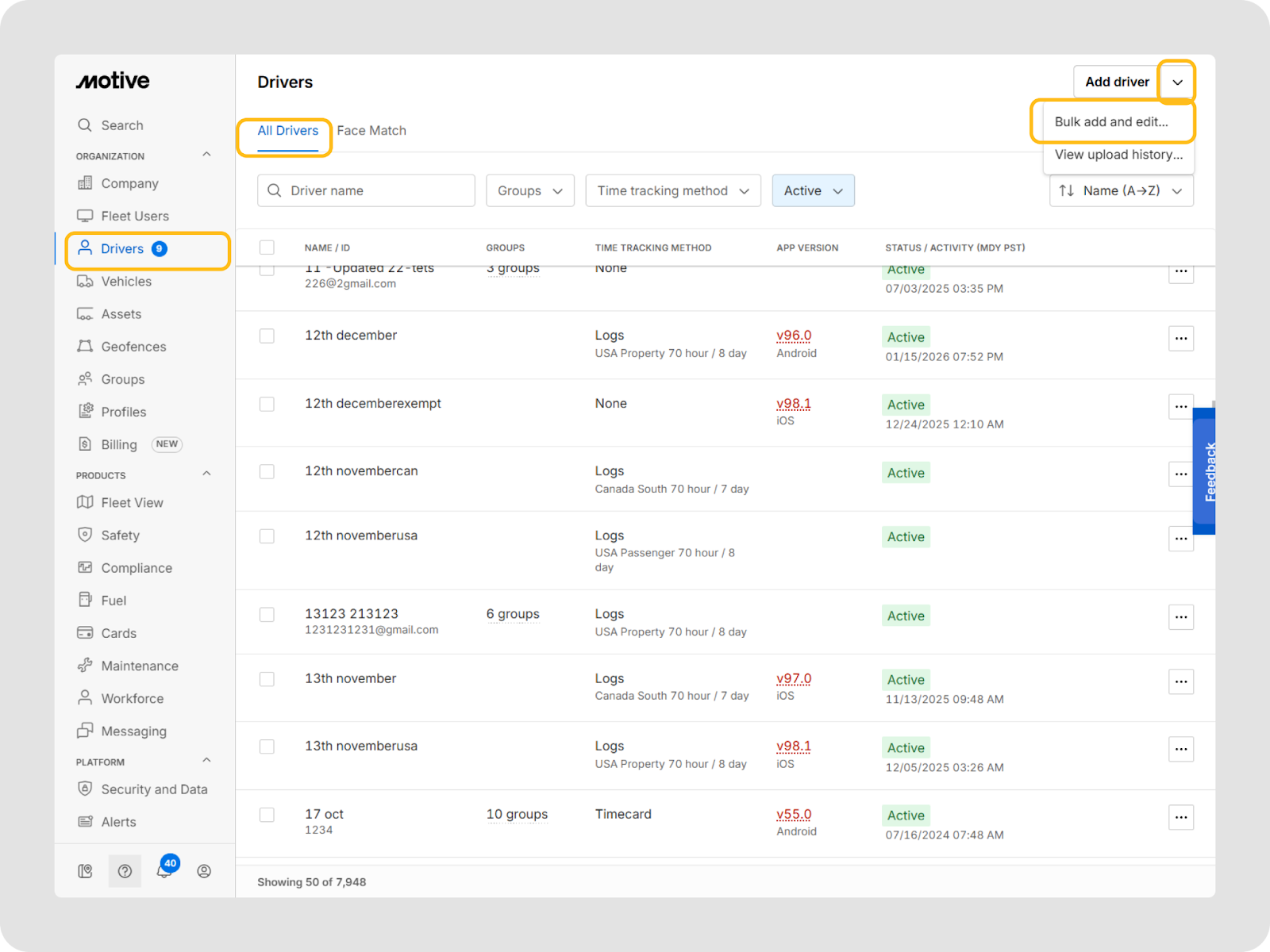This screenshot has height=952, width=1270.
Task: Open the Safety shield section
Action: 120,535
